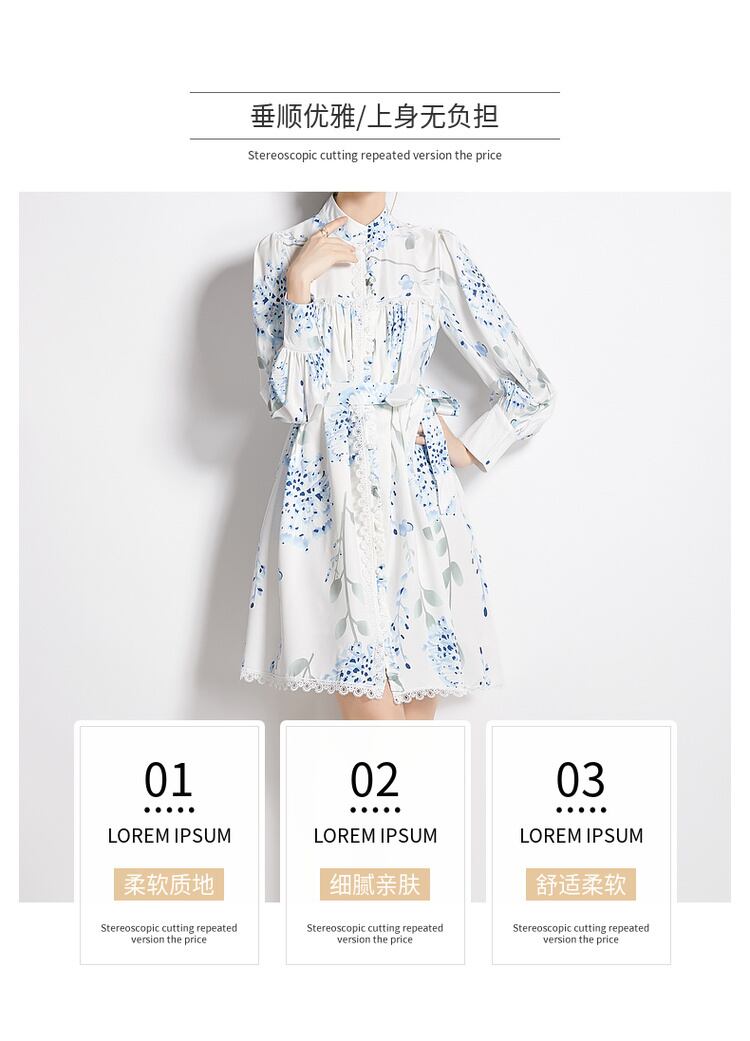Click the 03 number in the third card
Image resolution: width=750 pixels, height=1041 pixels.
pyautogui.click(x=581, y=779)
